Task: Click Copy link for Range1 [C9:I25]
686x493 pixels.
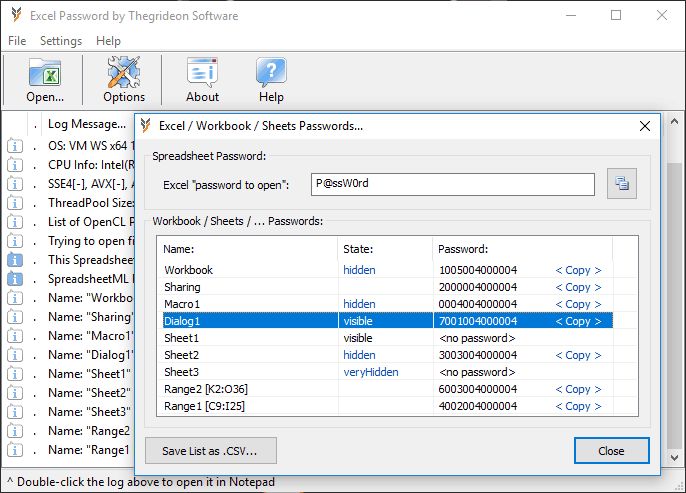Action: [x=578, y=406]
